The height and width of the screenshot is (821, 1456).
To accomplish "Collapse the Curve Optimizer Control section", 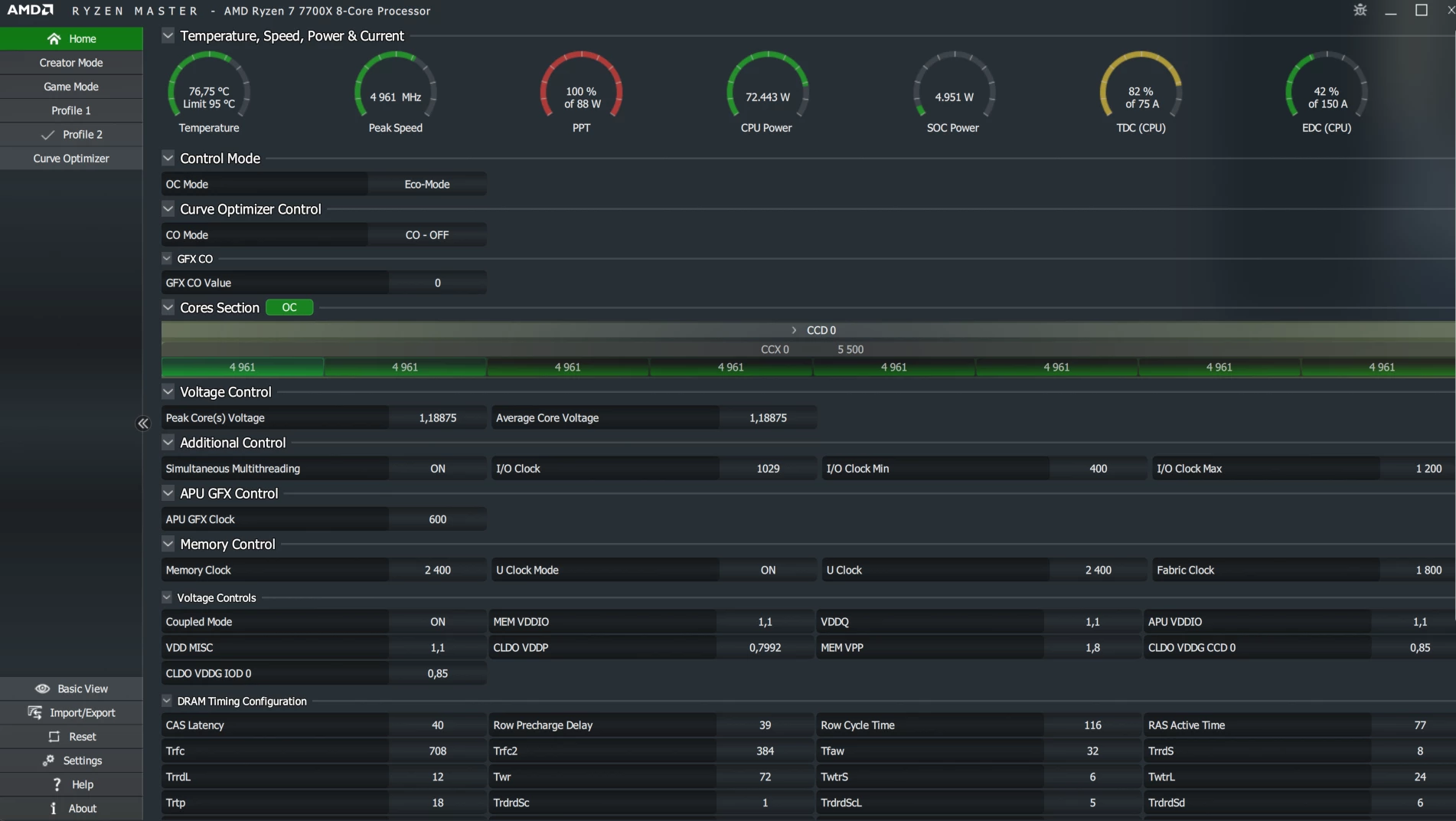I will pyautogui.click(x=168, y=208).
